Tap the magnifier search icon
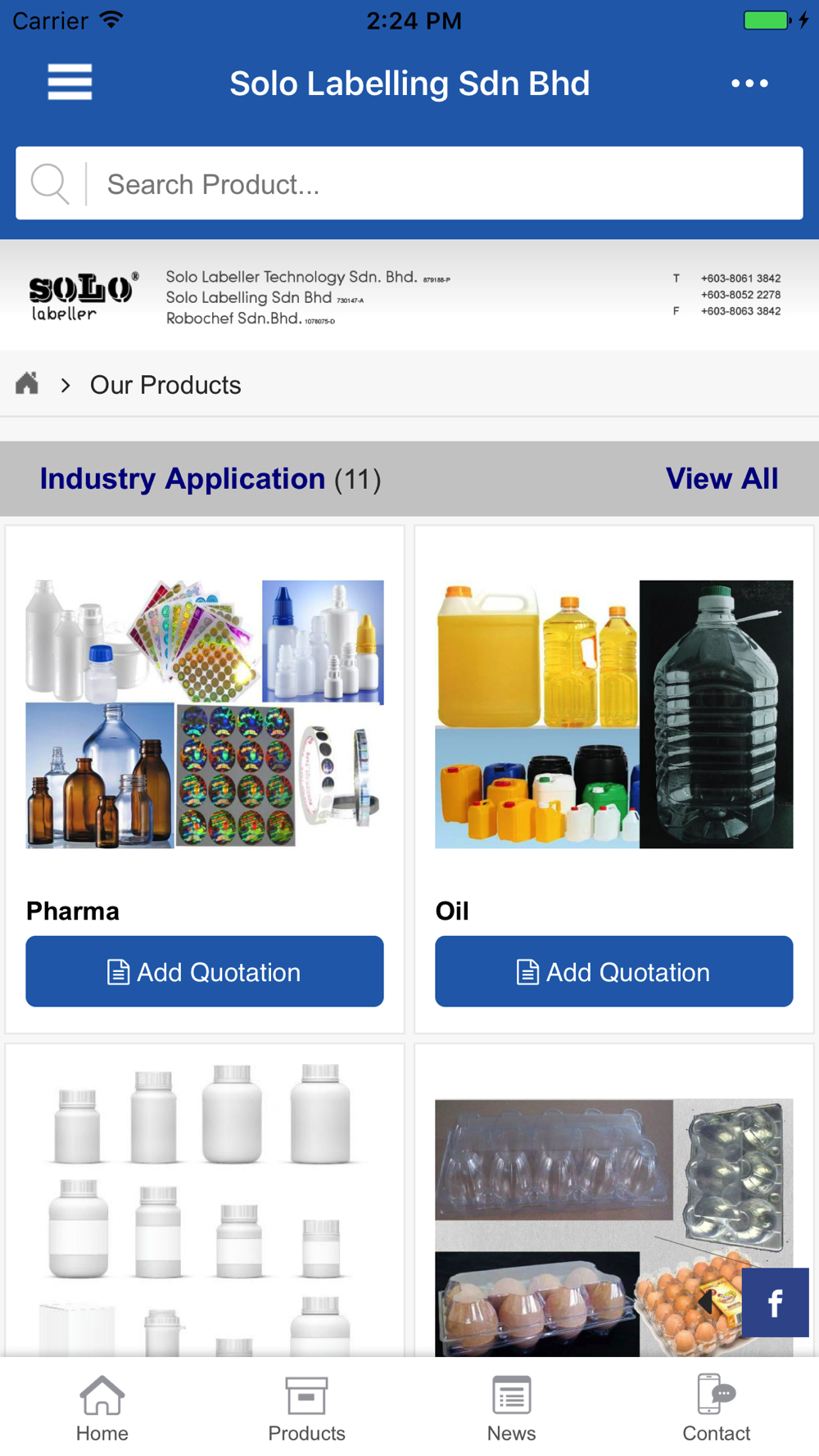Viewport: 819px width, 1456px height. [50, 183]
